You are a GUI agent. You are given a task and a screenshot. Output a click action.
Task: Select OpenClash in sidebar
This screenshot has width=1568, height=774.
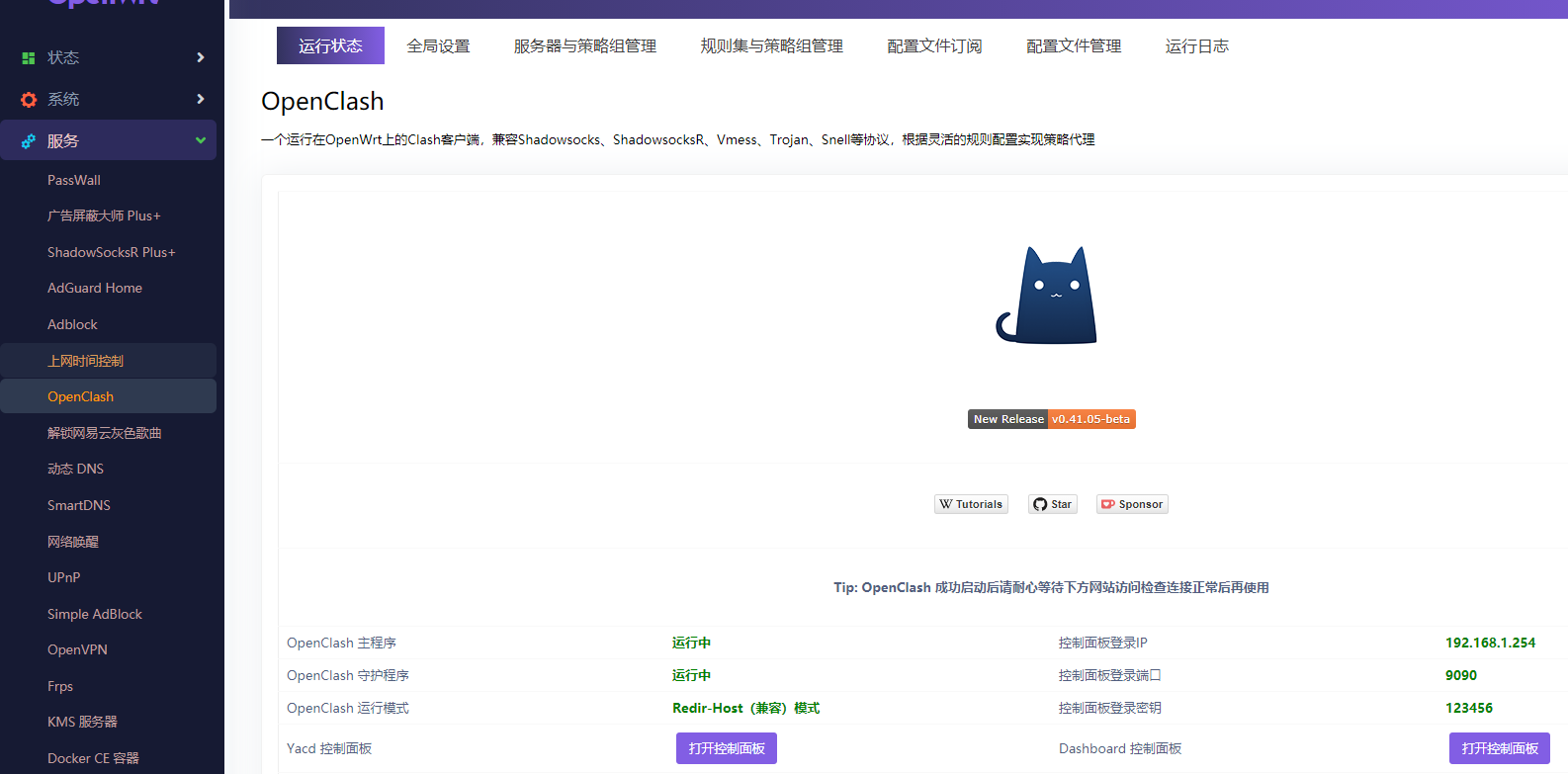pyautogui.click(x=109, y=396)
